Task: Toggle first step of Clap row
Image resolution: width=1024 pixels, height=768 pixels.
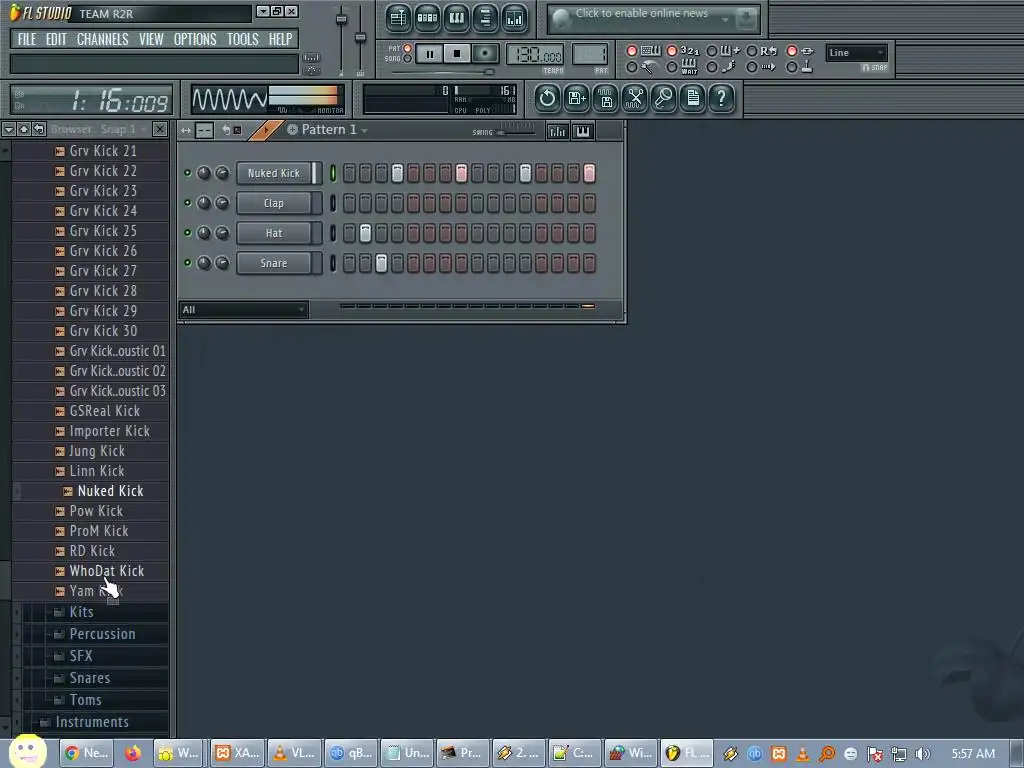Action: tap(349, 203)
